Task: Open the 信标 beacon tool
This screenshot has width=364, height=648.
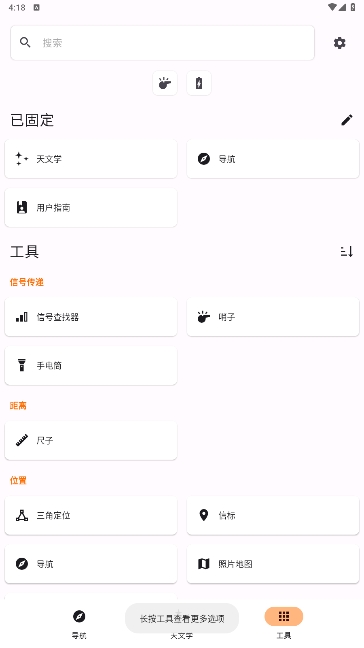Action: point(273,515)
